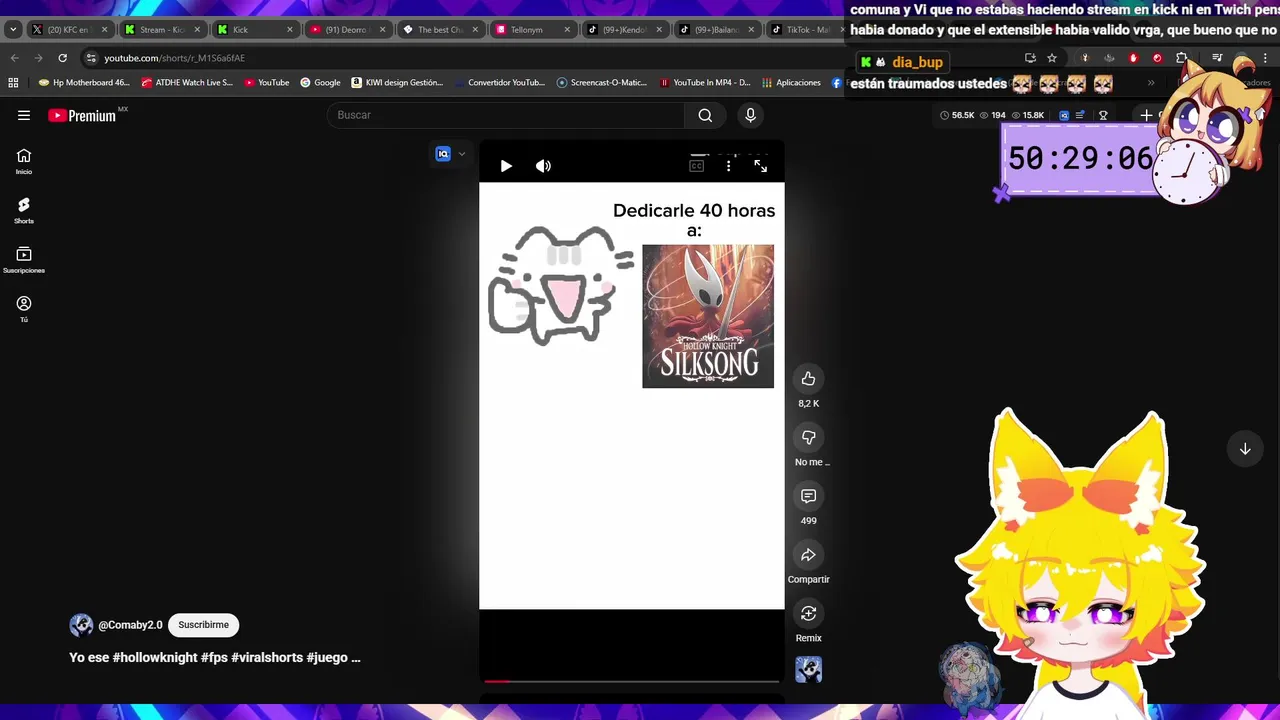
Task: Open the media controls icon in toolbar
Action: pos(1217,58)
